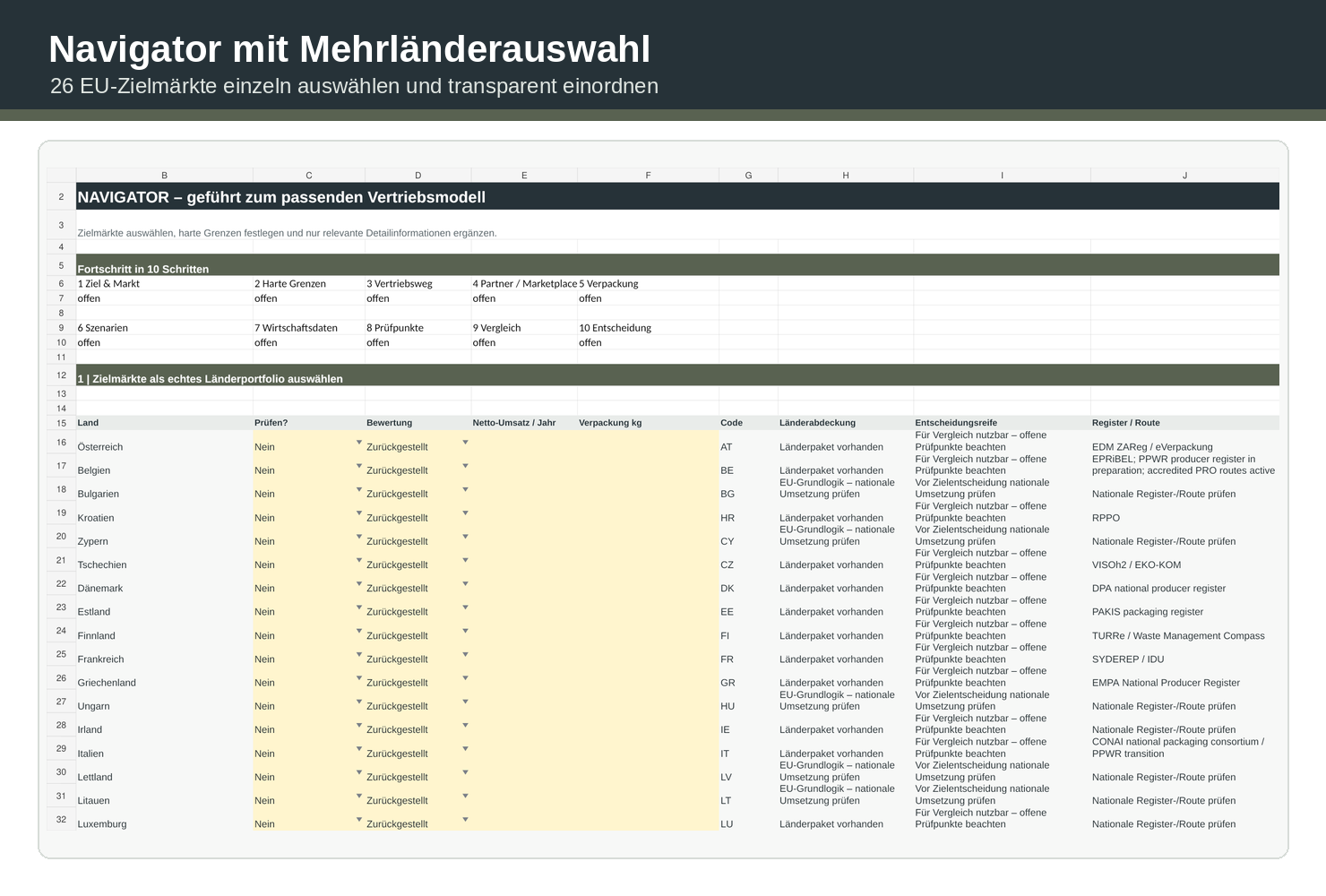Select row 15 header
The width and height of the screenshot is (1326, 896).
tap(62, 423)
